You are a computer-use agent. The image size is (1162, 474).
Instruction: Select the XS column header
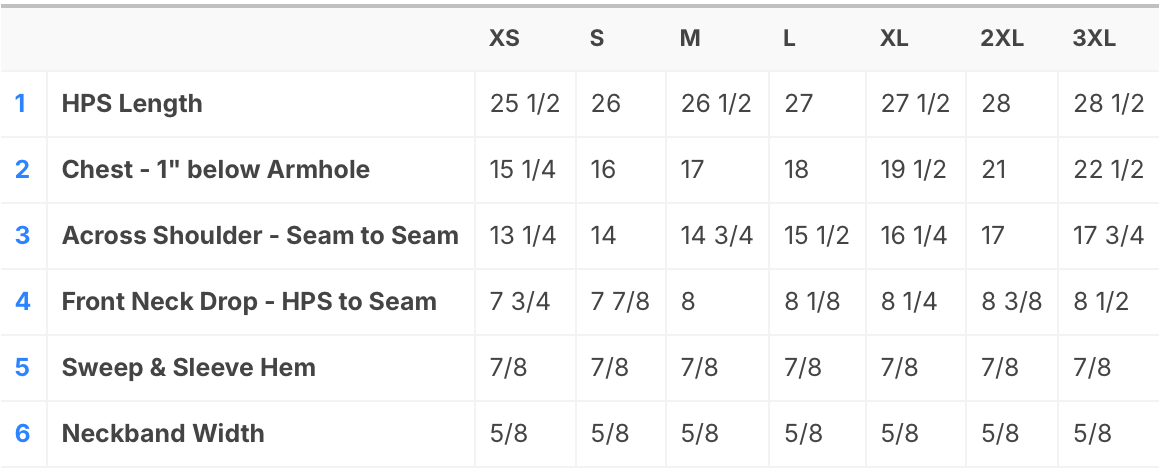pos(504,39)
